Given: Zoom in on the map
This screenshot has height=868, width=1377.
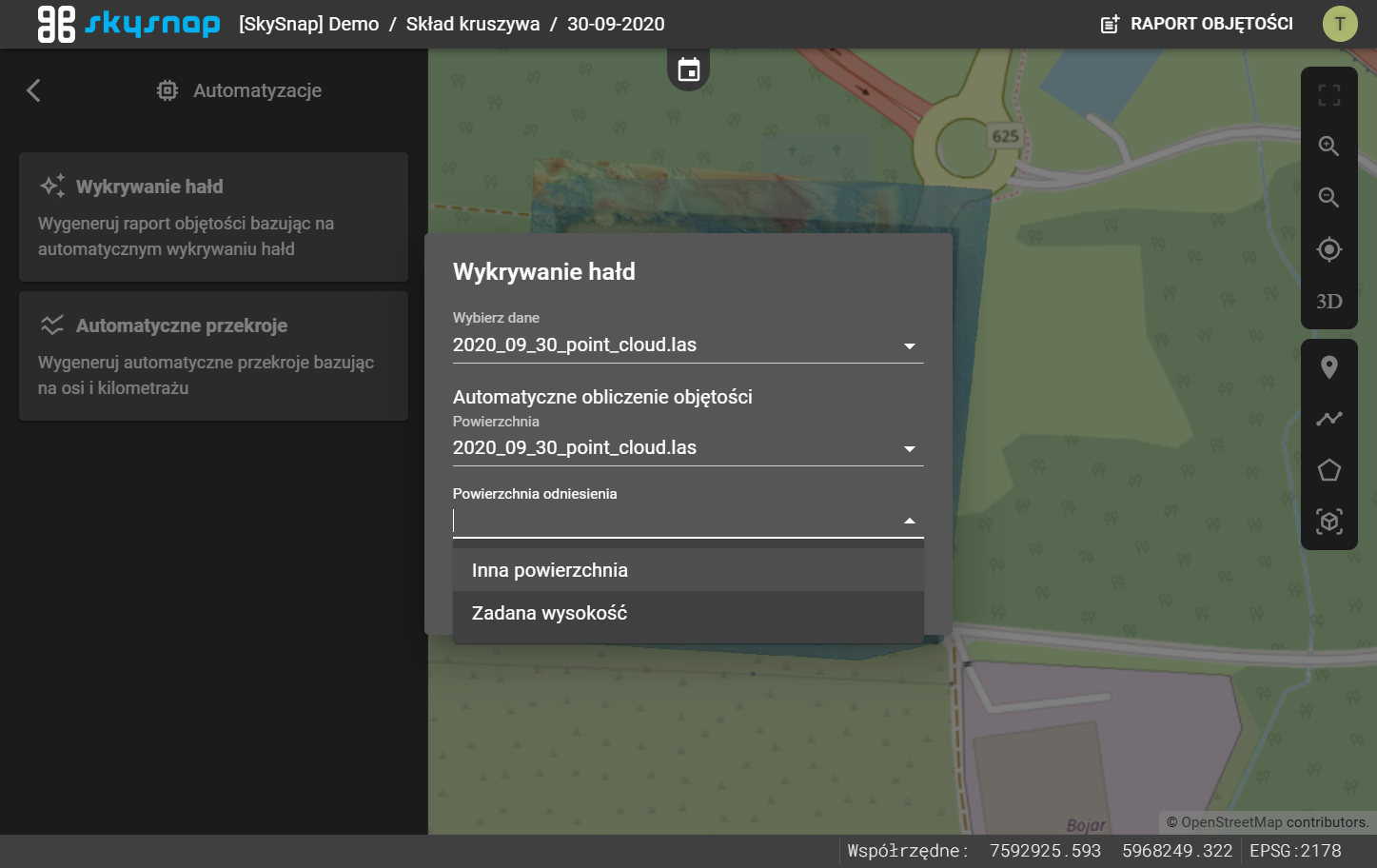Looking at the screenshot, I should [1329, 147].
